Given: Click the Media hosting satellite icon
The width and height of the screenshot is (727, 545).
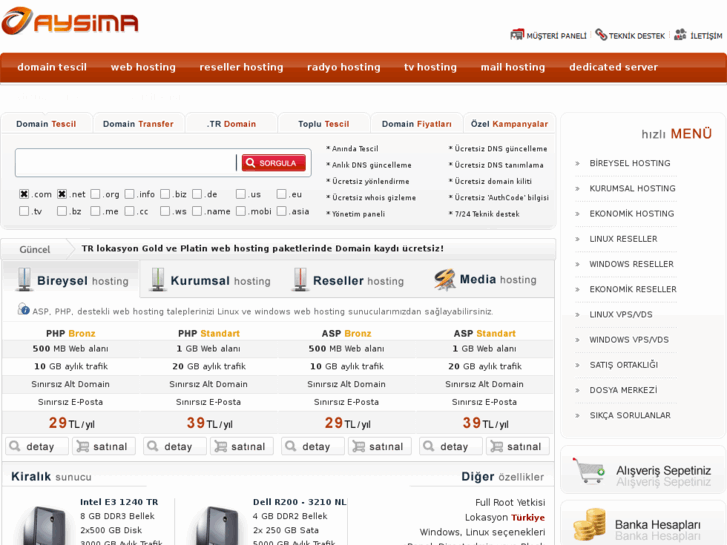Looking at the screenshot, I should 444,280.
